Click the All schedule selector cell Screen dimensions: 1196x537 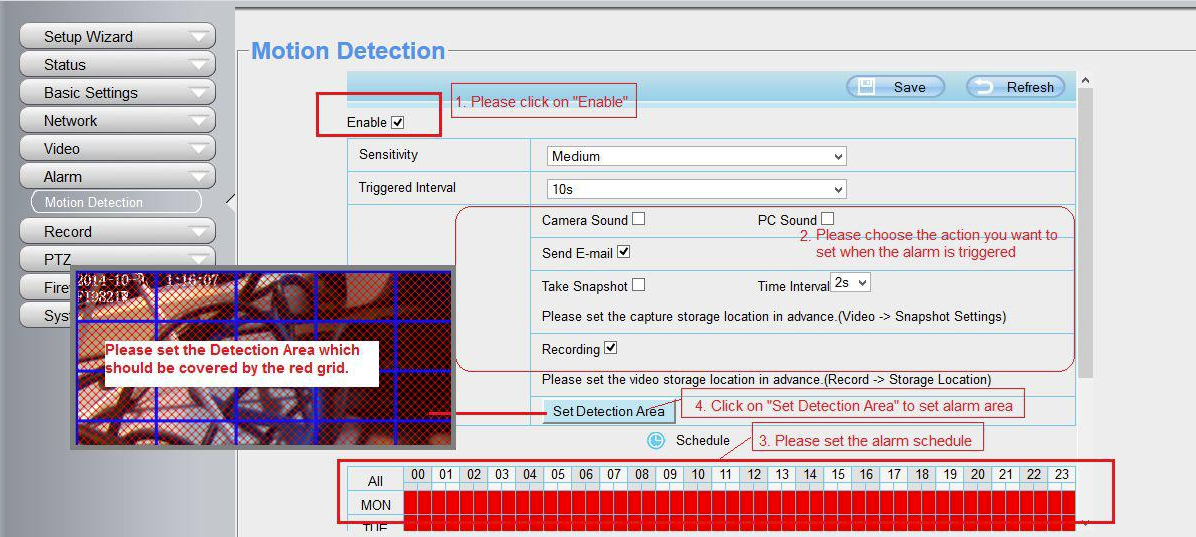click(x=375, y=481)
